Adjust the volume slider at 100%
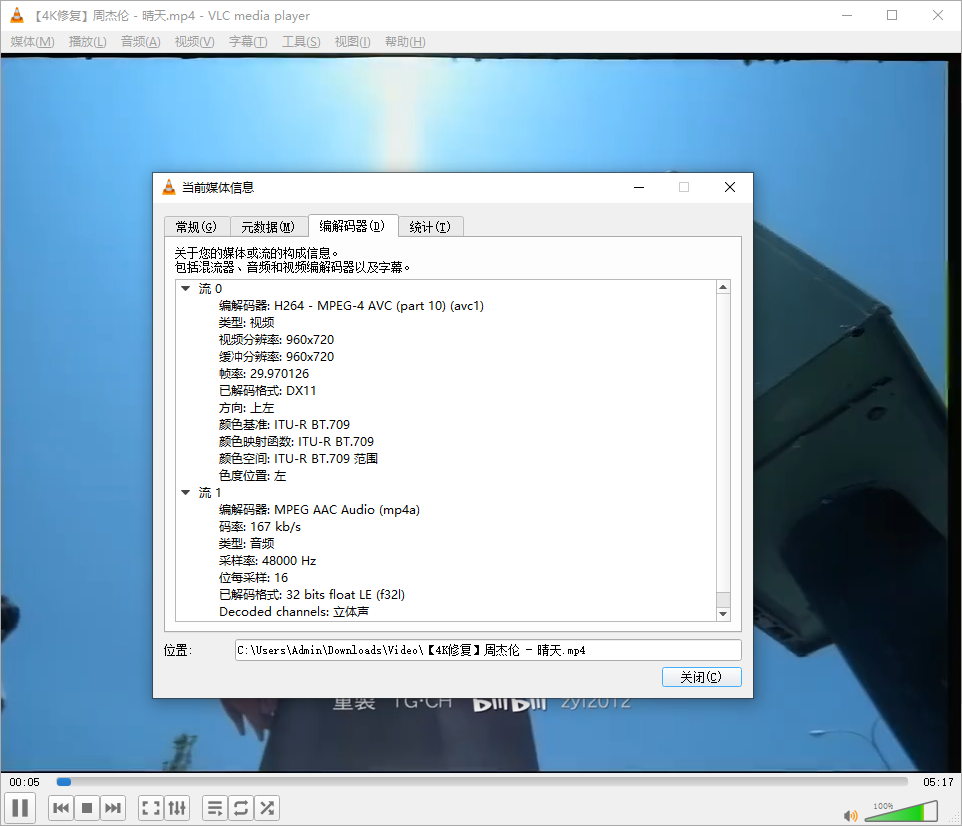This screenshot has width=962, height=826. 901,811
